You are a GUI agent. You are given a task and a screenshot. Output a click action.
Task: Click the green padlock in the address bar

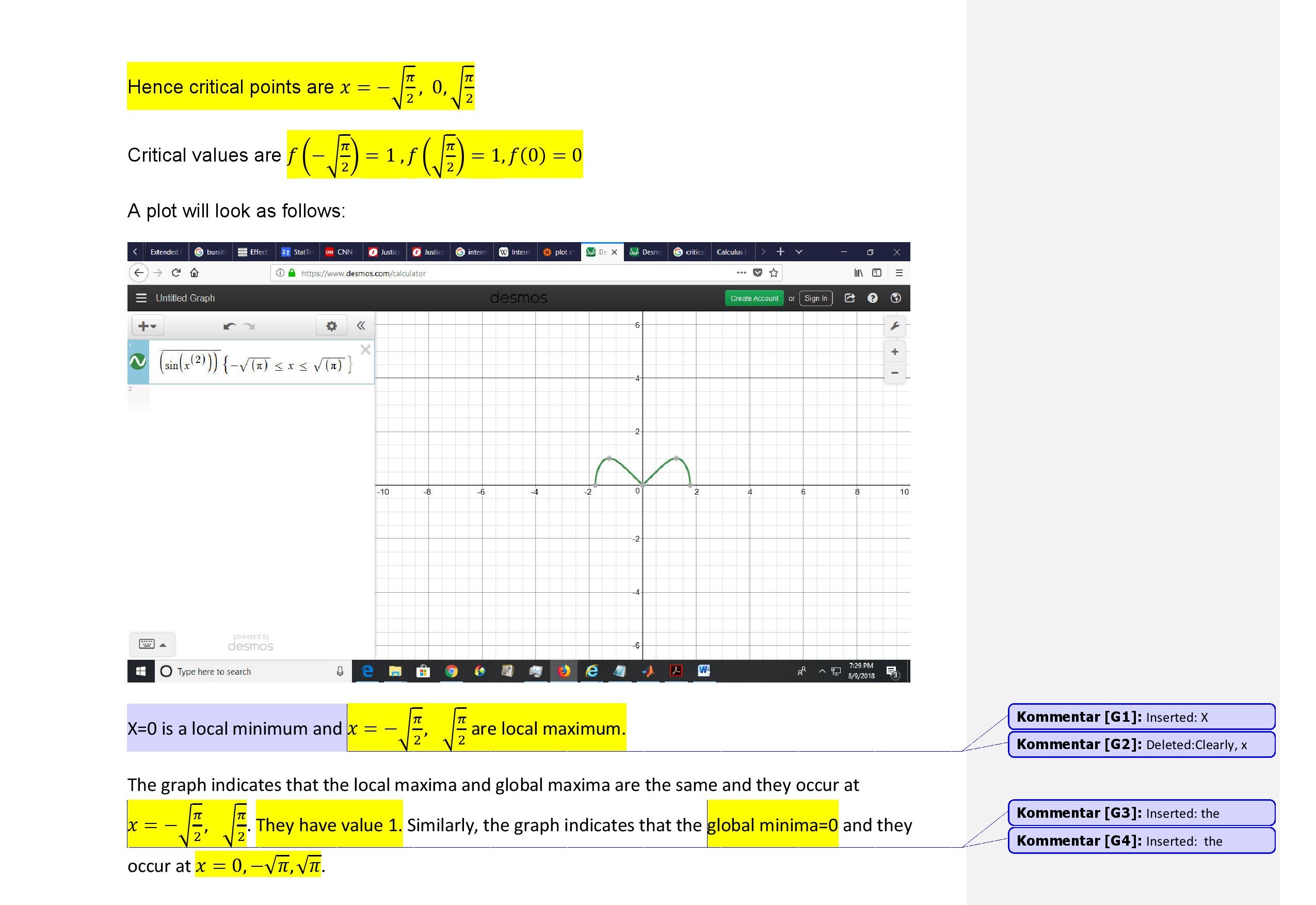point(292,273)
